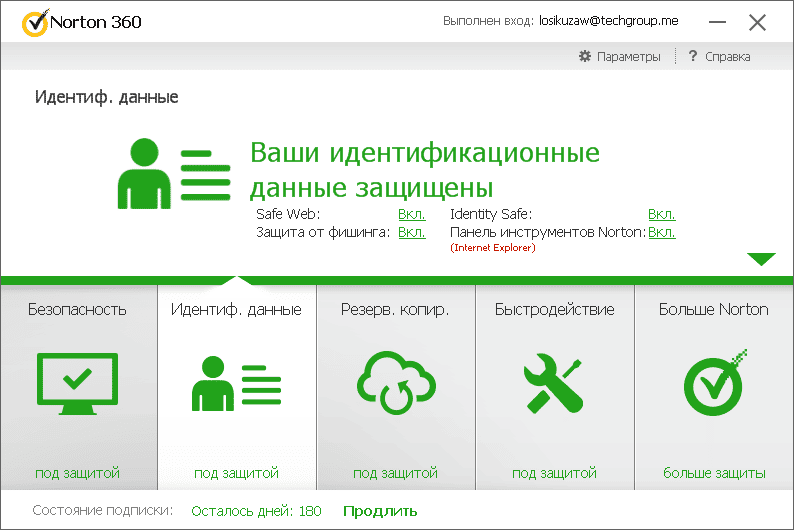
Task: Toggle Защита от фишинга Вкл. link
Action: pos(411,232)
